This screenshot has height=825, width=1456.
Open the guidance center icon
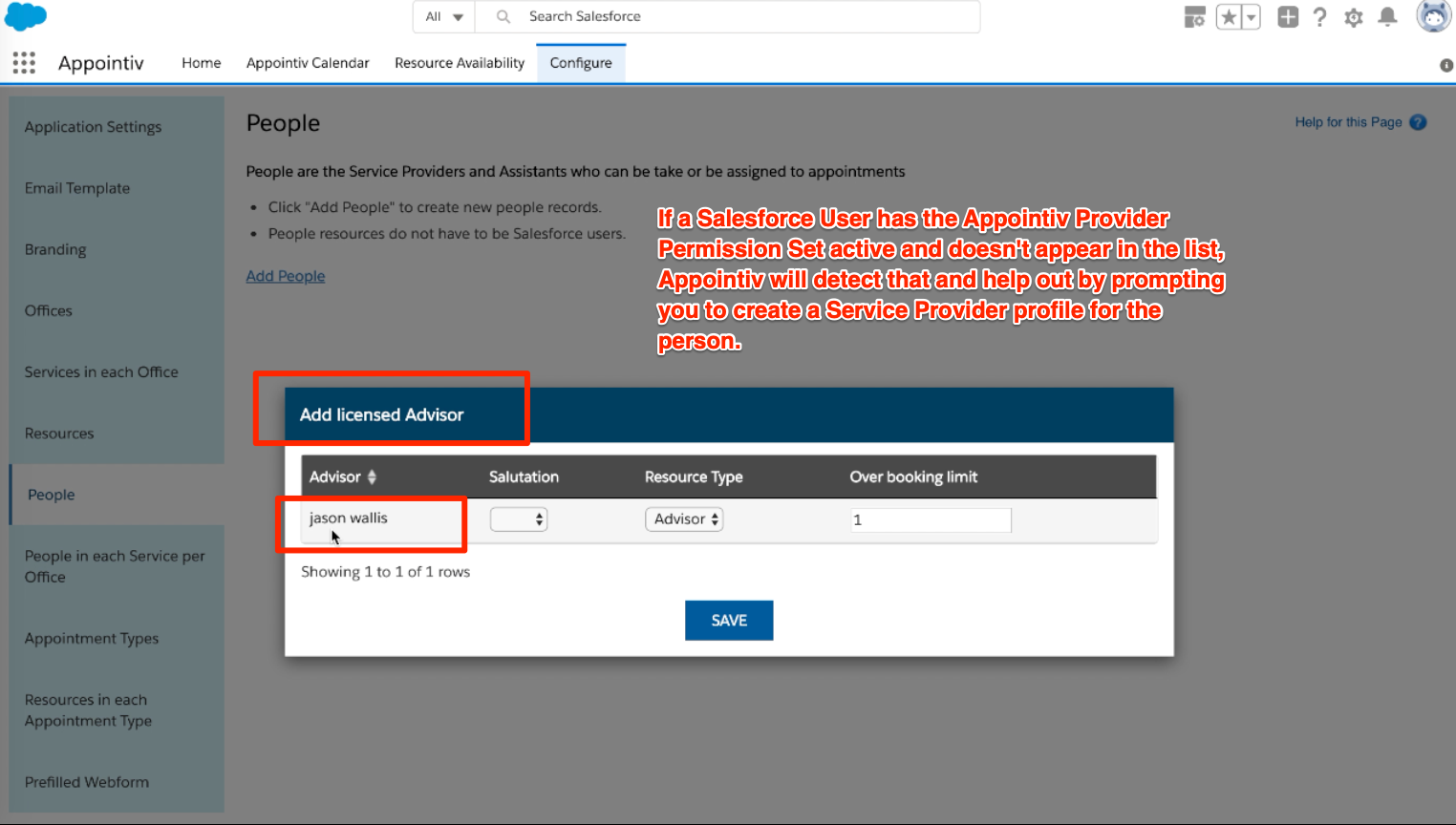click(1194, 16)
